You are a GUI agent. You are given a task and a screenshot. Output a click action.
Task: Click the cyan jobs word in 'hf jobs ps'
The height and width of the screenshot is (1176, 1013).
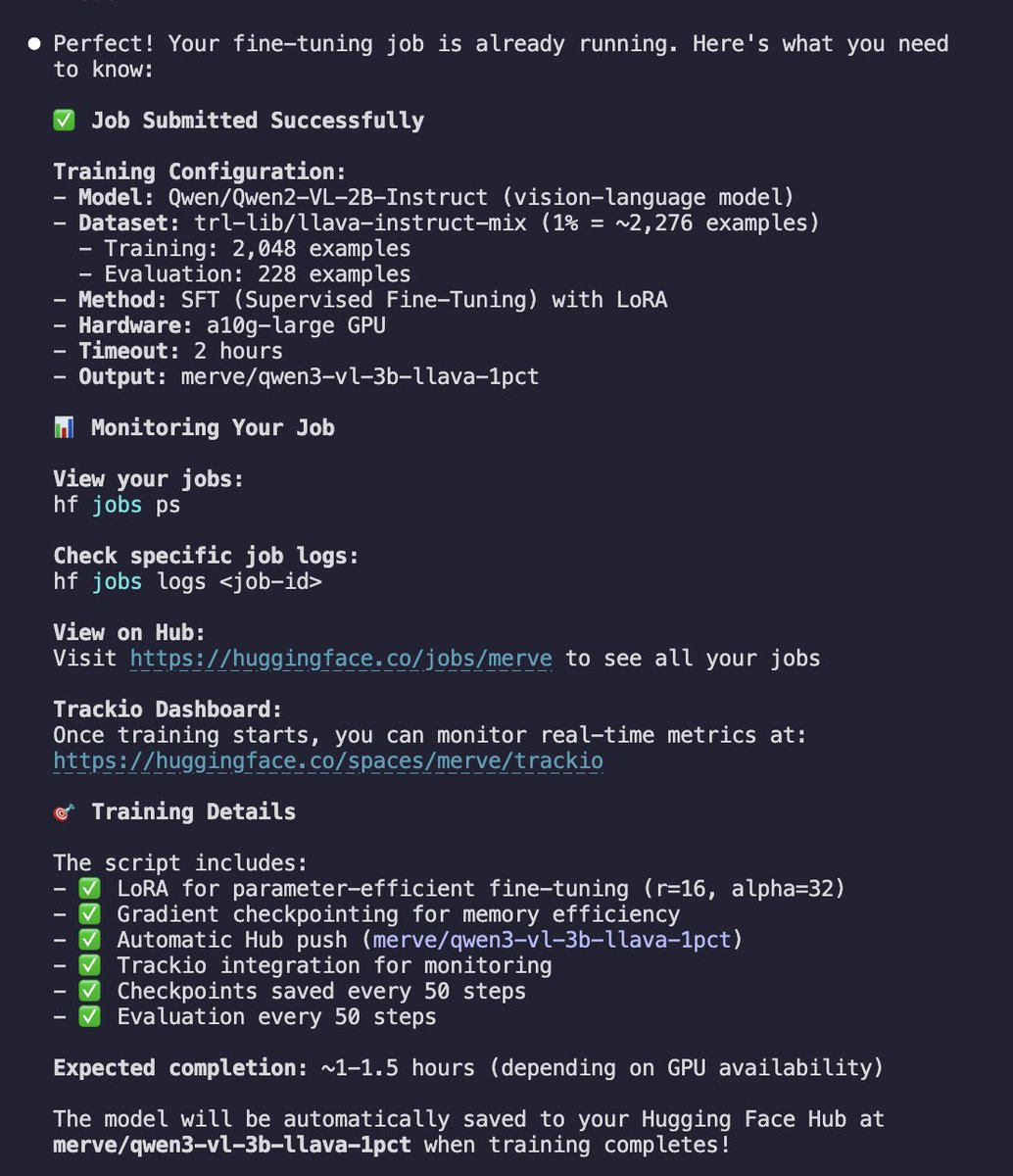pos(117,505)
